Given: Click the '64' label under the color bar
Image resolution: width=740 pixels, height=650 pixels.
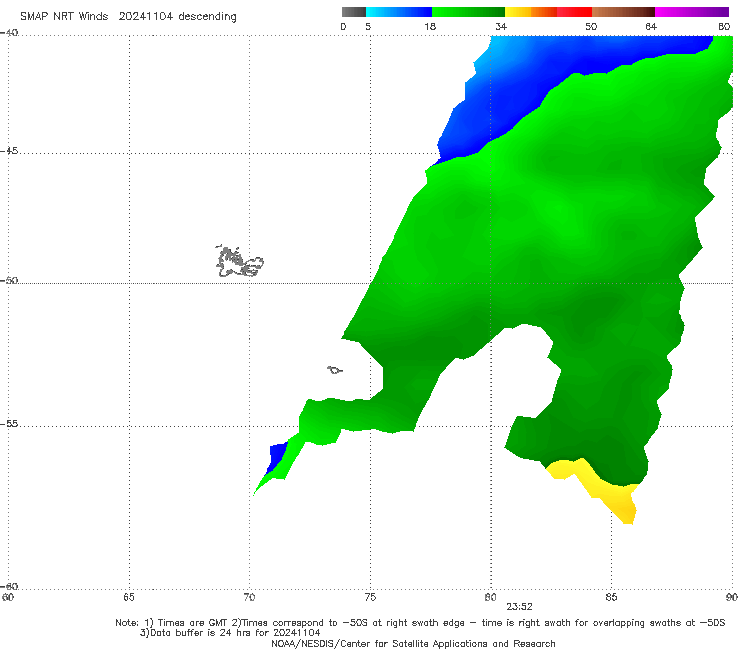Looking at the screenshot, I should [x=651, y=26].
